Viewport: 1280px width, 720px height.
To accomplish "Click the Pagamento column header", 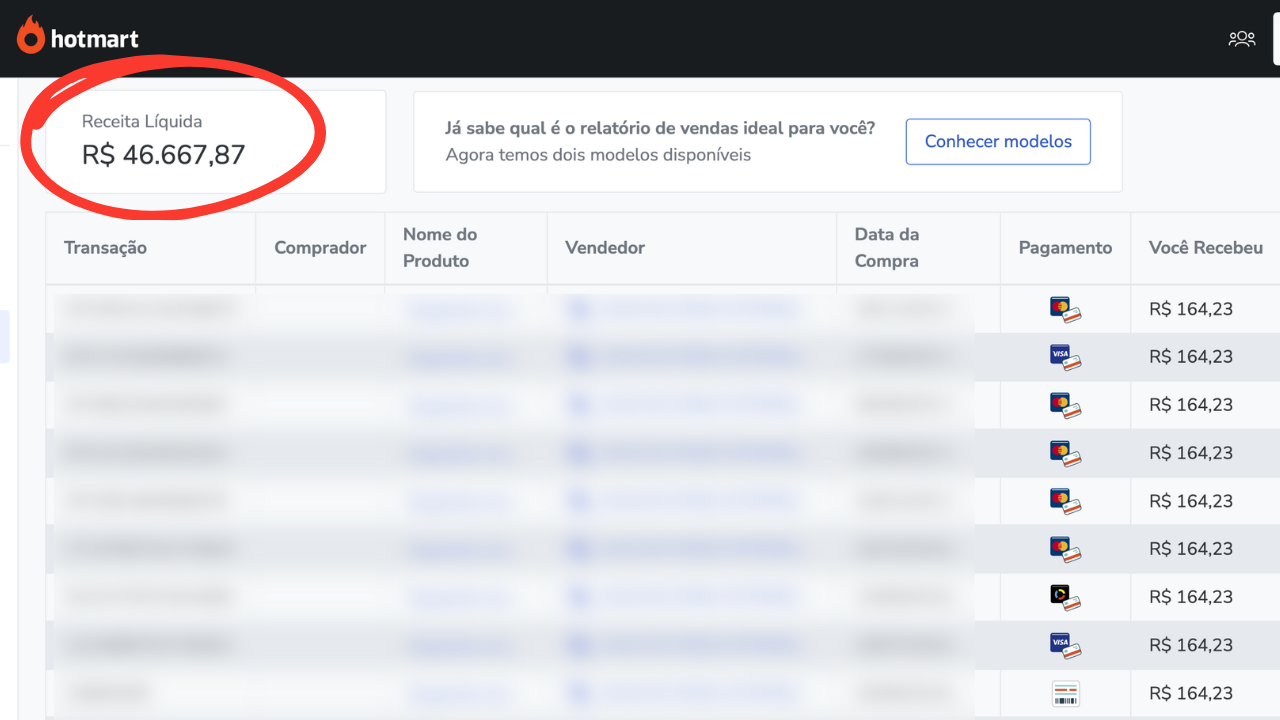I will click(1065, 248).
